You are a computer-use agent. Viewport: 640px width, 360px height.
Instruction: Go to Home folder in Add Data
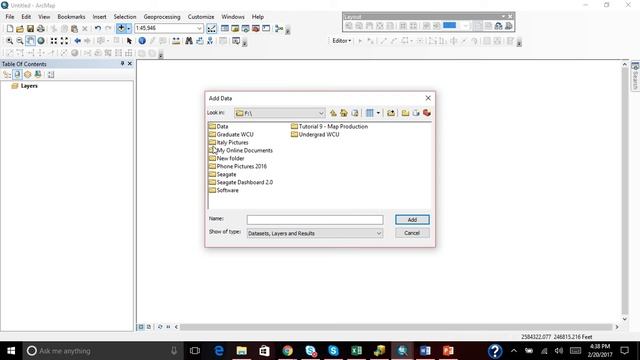(344, 113)
